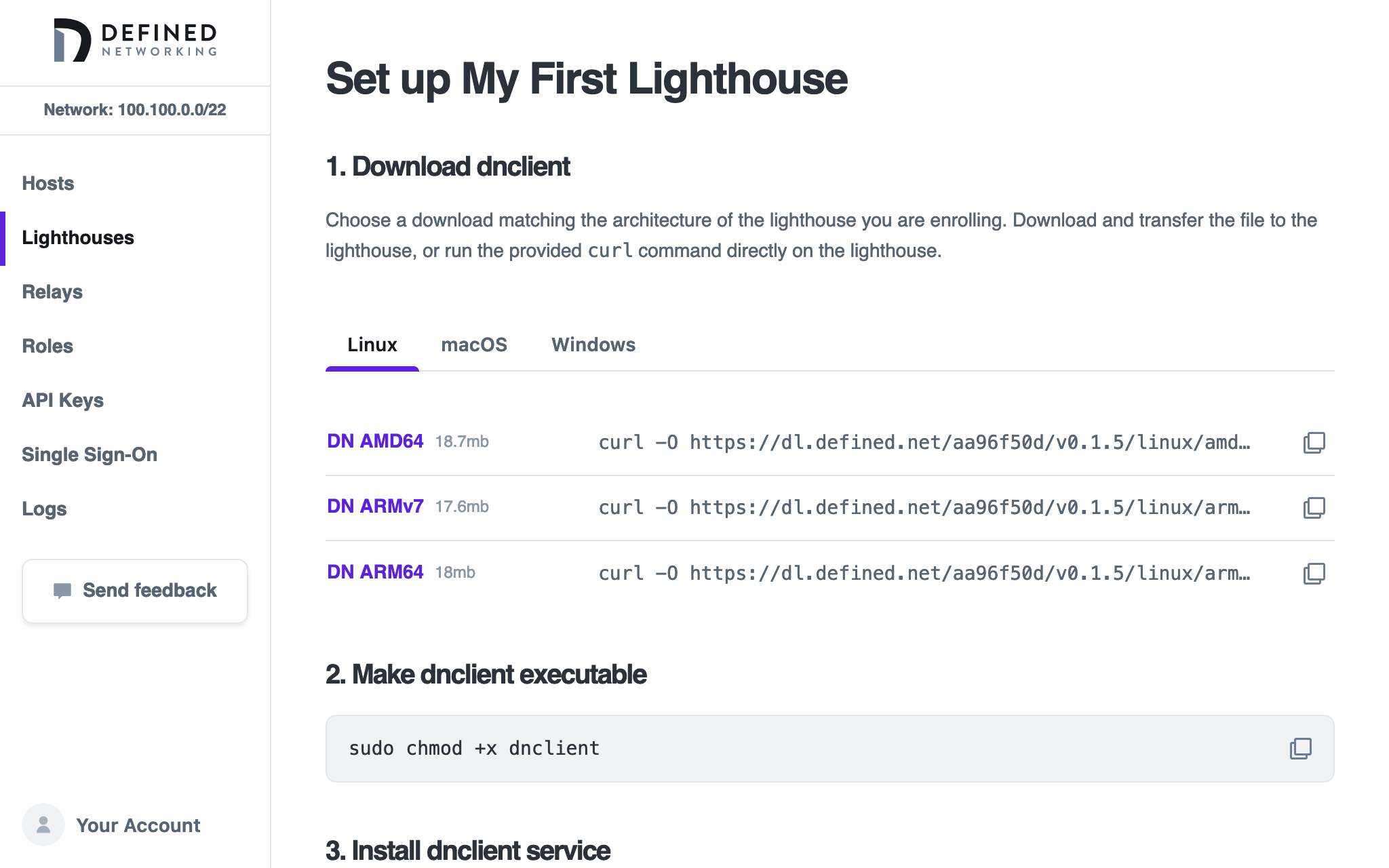Click the Defined Networking logo
Image resolution: width=1389 pixels, height=868 pixels.
coord(135,41)
